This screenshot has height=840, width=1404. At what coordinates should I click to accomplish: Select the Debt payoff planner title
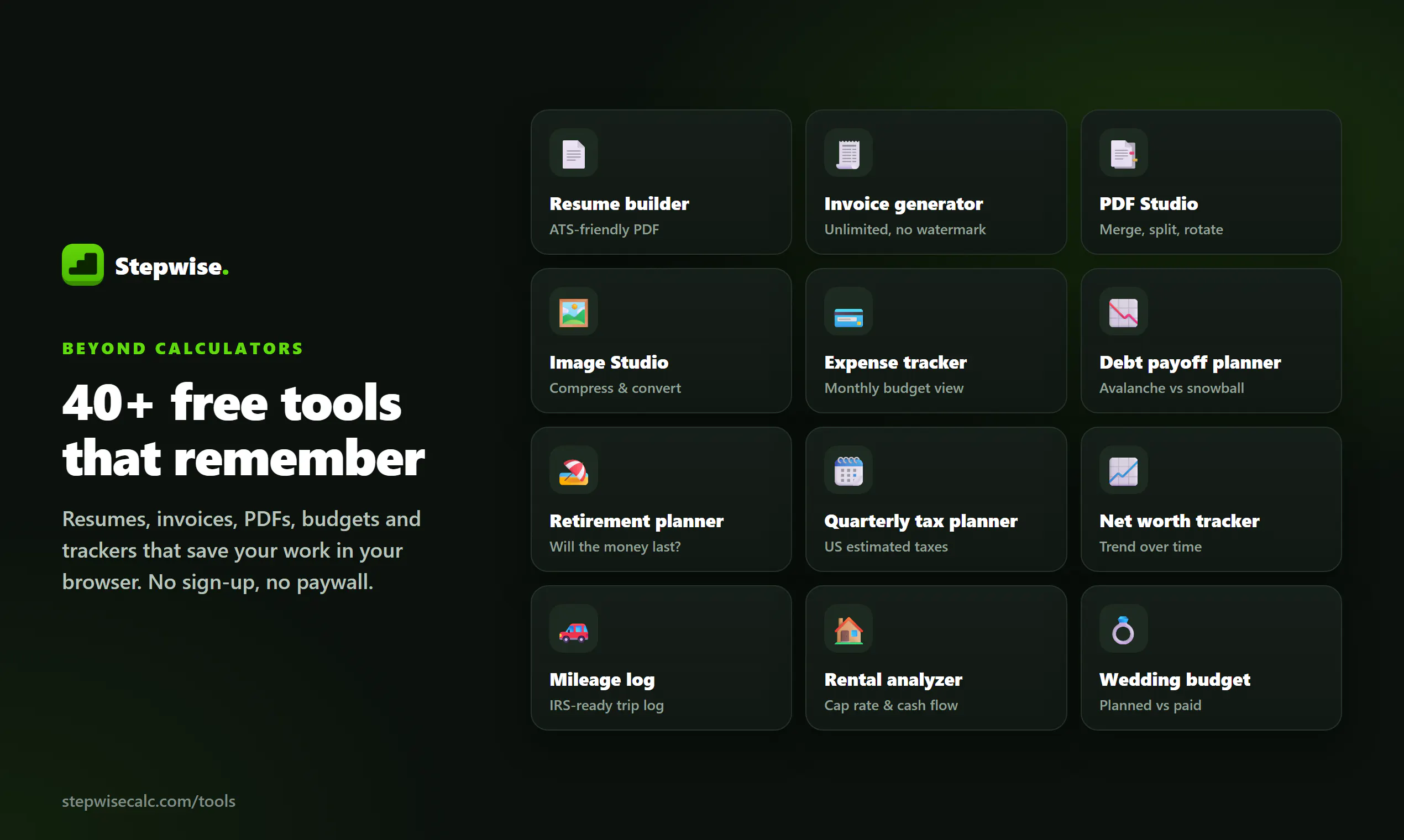[x=1190, y=363]
